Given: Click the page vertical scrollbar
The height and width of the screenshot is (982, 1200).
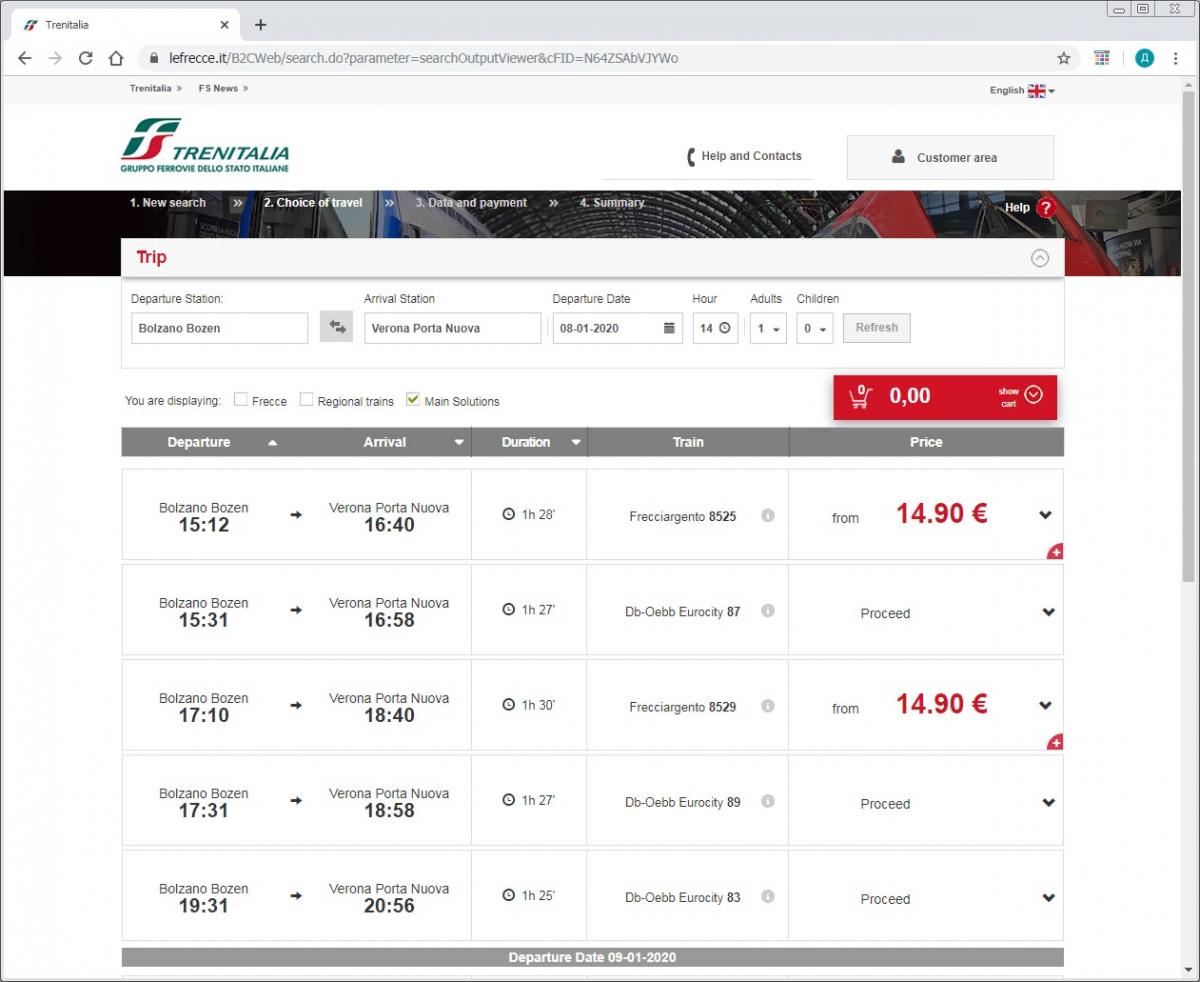Looking at the screenshot, I should [x=1189, y=335].
